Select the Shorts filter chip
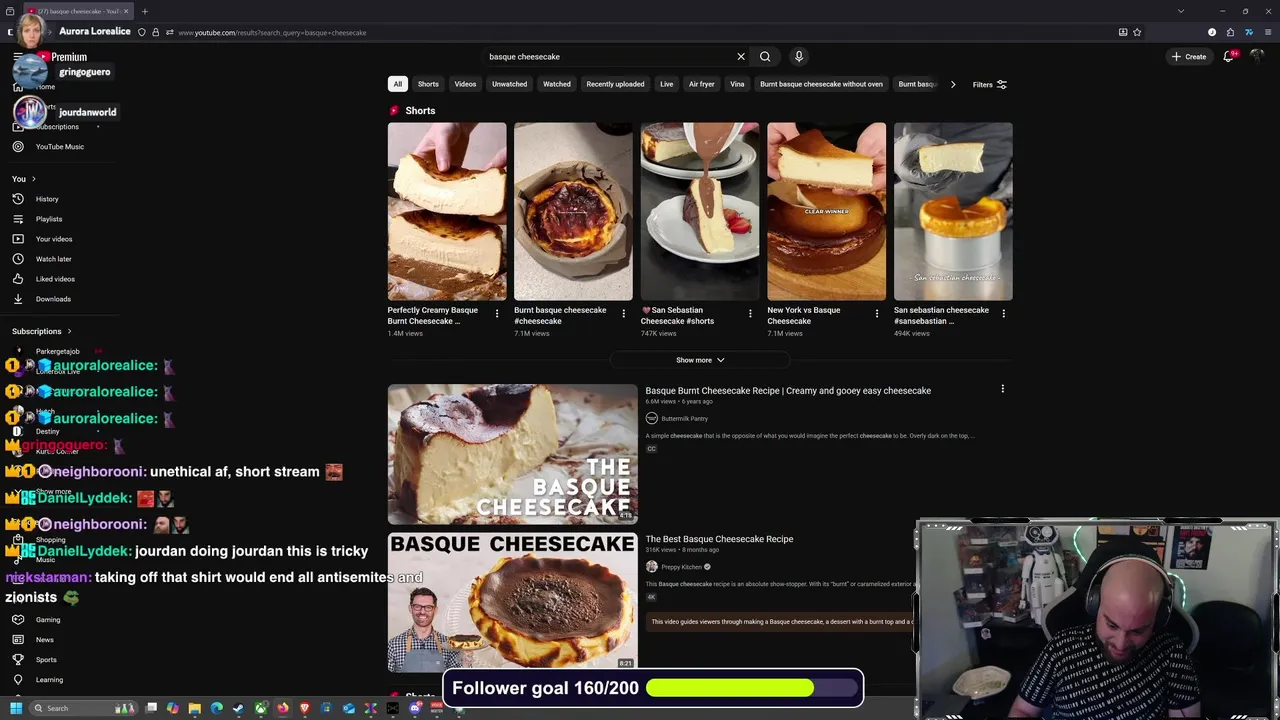 point(428,84)
